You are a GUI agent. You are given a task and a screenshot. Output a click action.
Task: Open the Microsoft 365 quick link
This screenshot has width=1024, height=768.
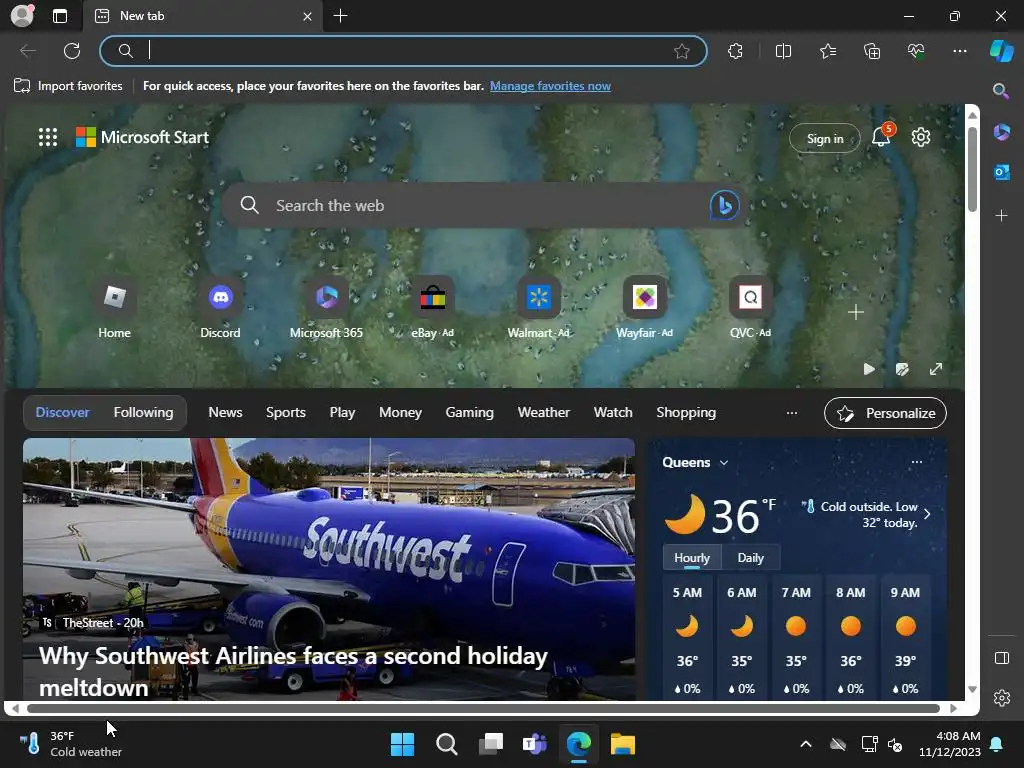click(x=327, y=308)
